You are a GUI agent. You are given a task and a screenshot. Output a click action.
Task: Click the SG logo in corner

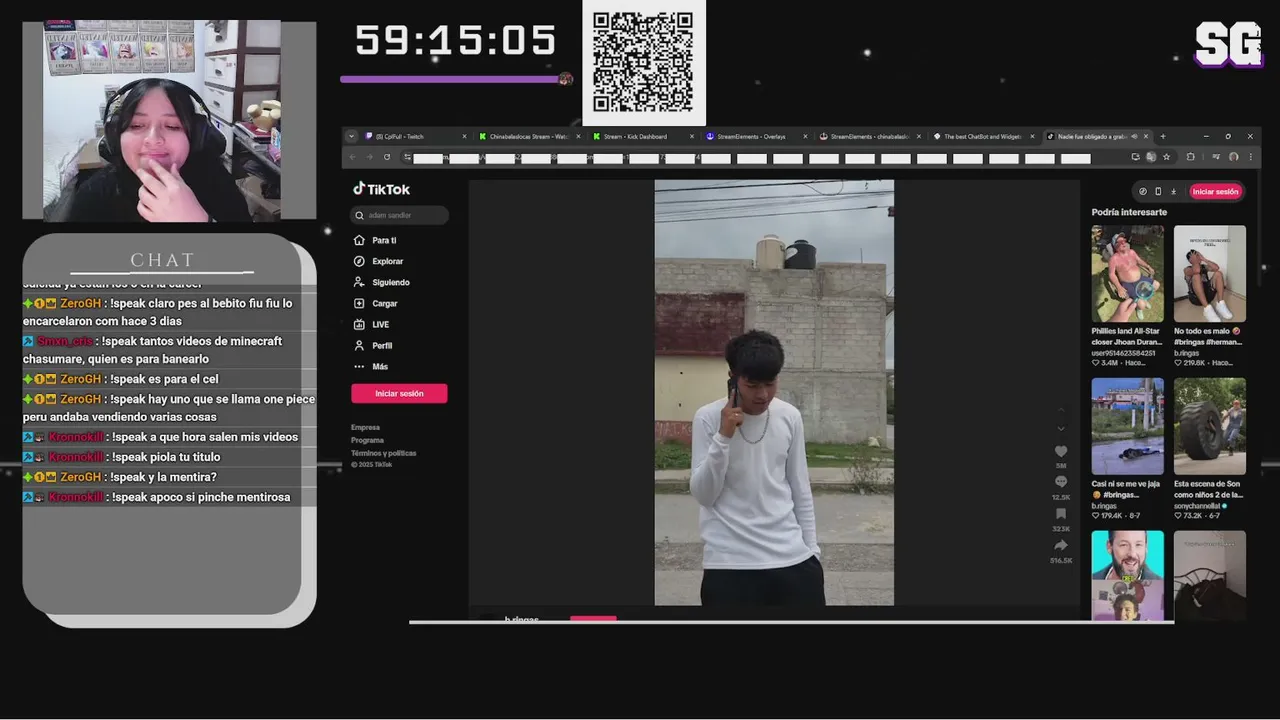point(1228,44)
